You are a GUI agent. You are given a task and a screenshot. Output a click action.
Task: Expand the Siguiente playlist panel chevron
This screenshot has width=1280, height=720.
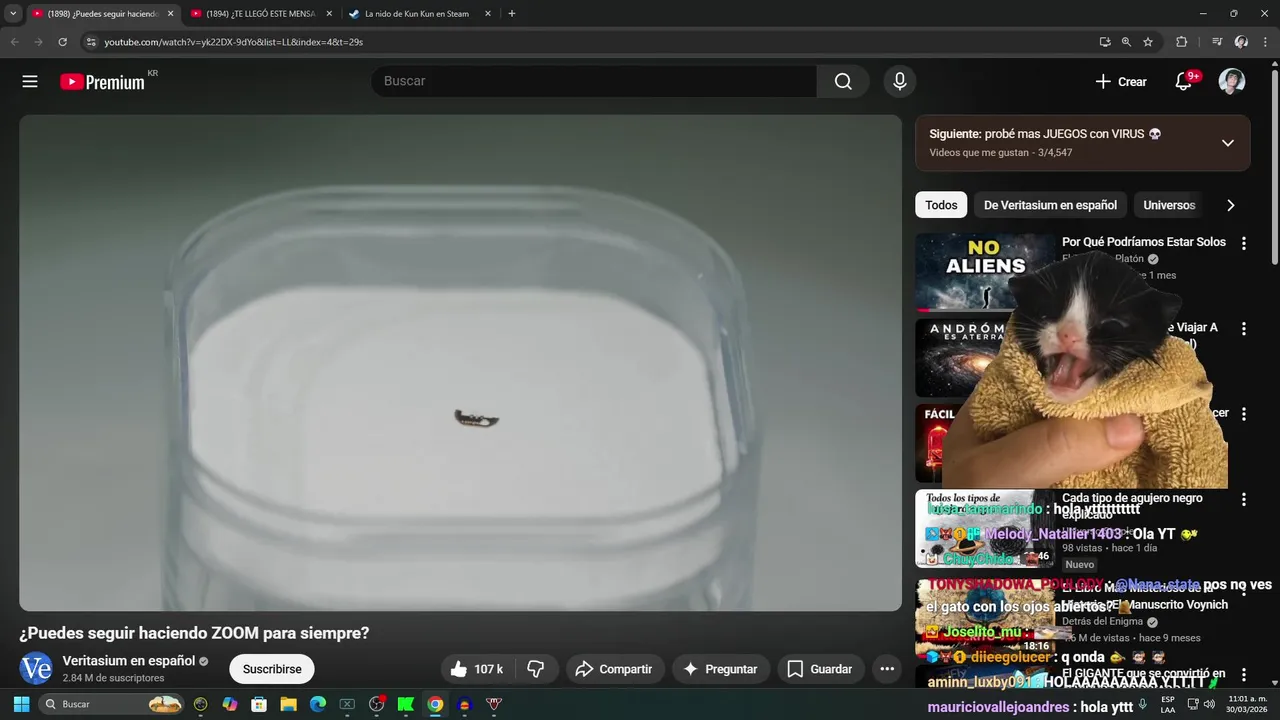point(1228,143)
